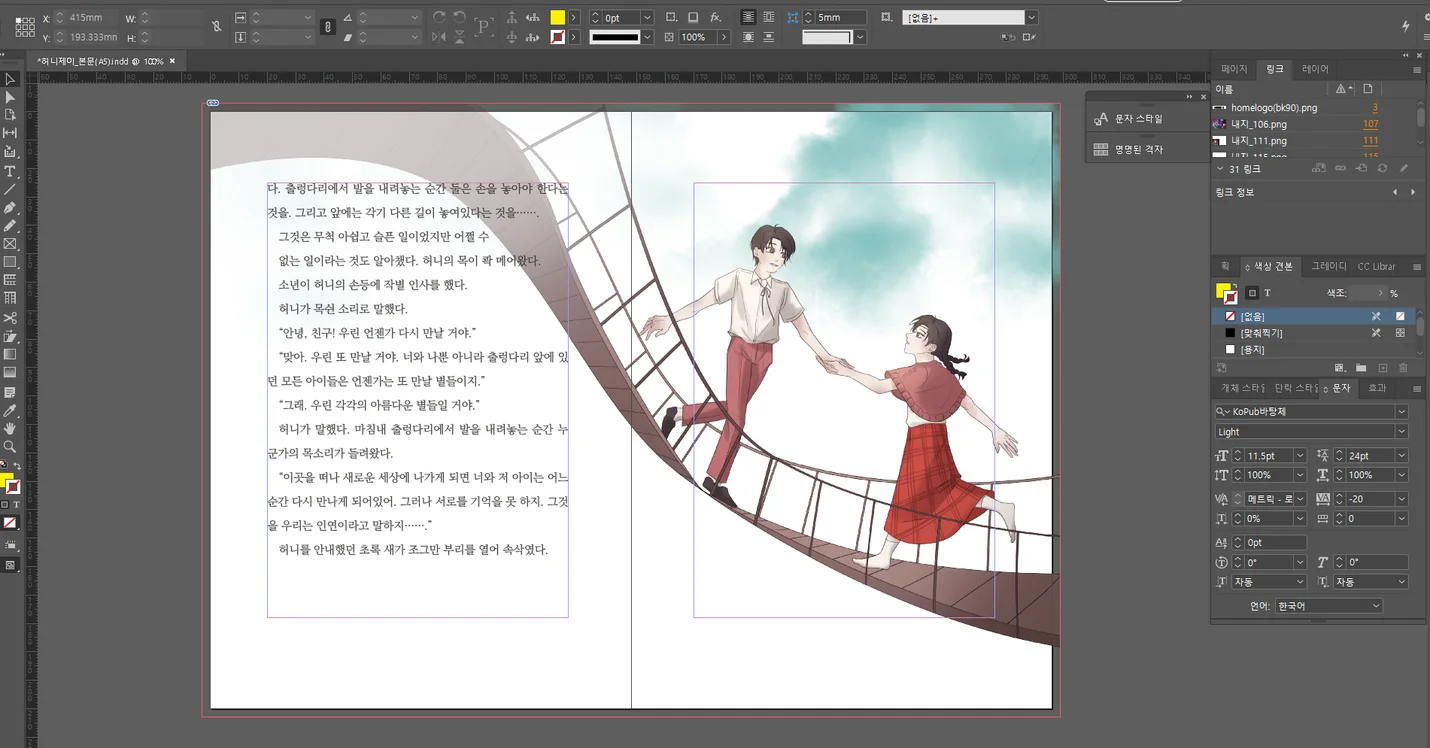Screen dimensions: 1430x748
Task: Click the new color group folder icon
Action: (1361, 368)
